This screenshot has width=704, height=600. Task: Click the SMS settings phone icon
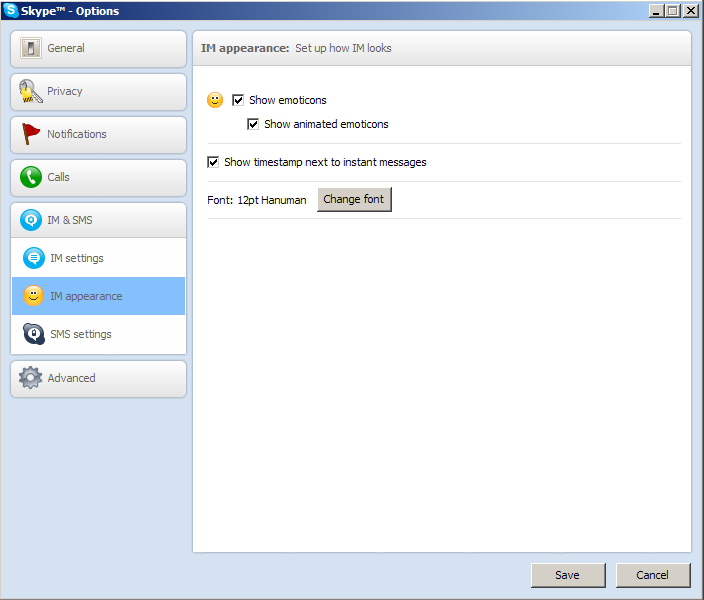pyautogui.click(x=34, y=334)
